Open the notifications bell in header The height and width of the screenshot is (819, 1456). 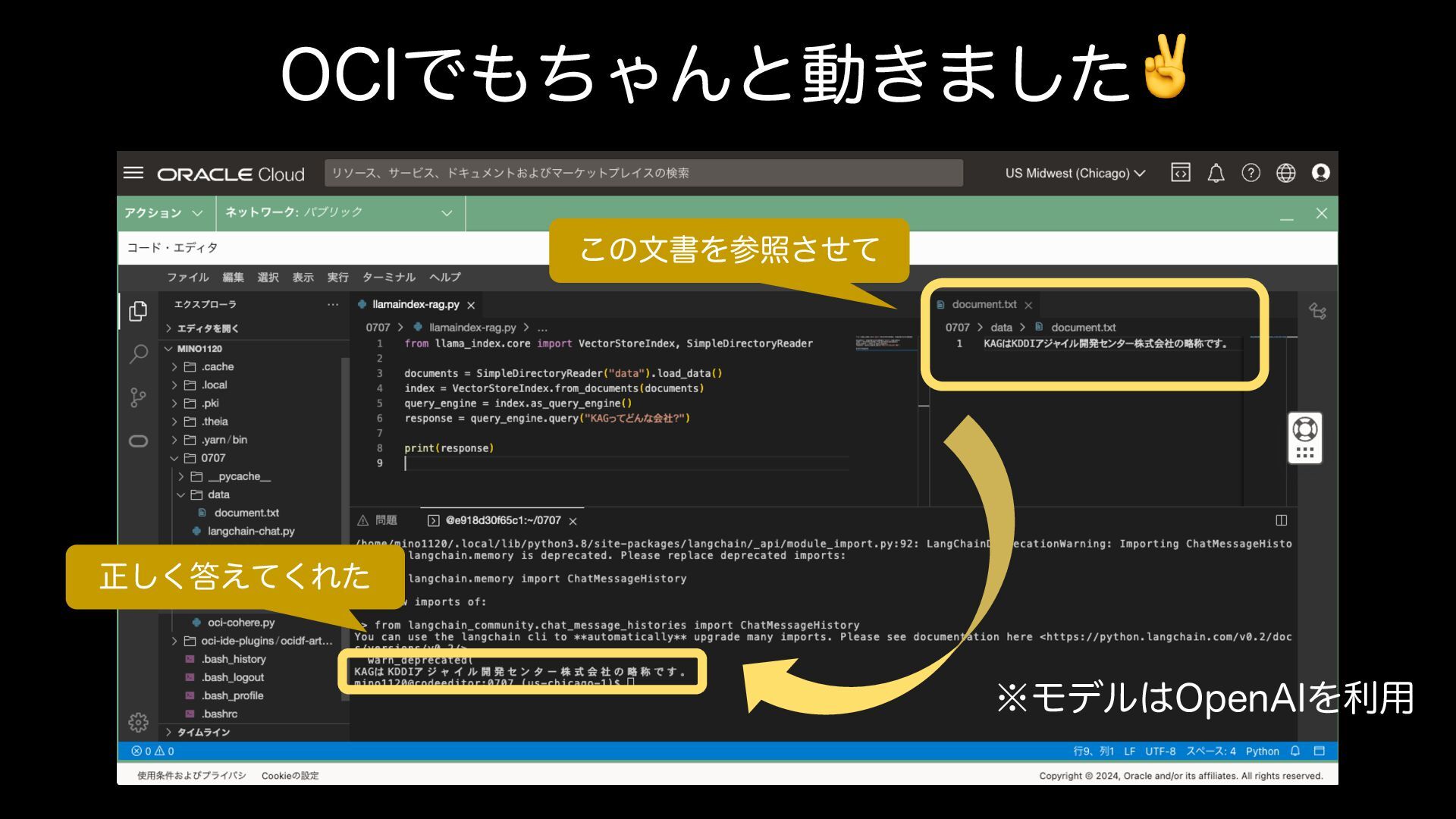point(1216,173)
